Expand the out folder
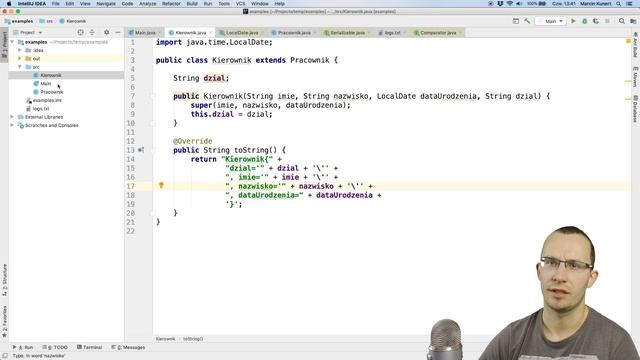Screen dimensions: 640x360 click(20, 58)
